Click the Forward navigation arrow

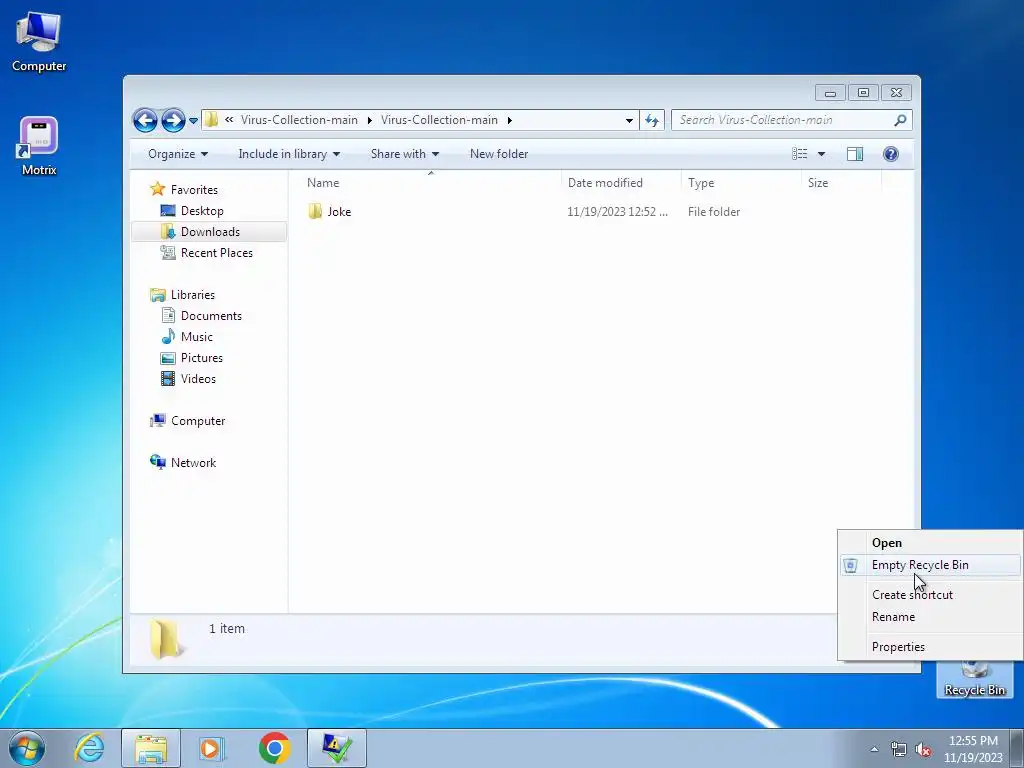173,120
